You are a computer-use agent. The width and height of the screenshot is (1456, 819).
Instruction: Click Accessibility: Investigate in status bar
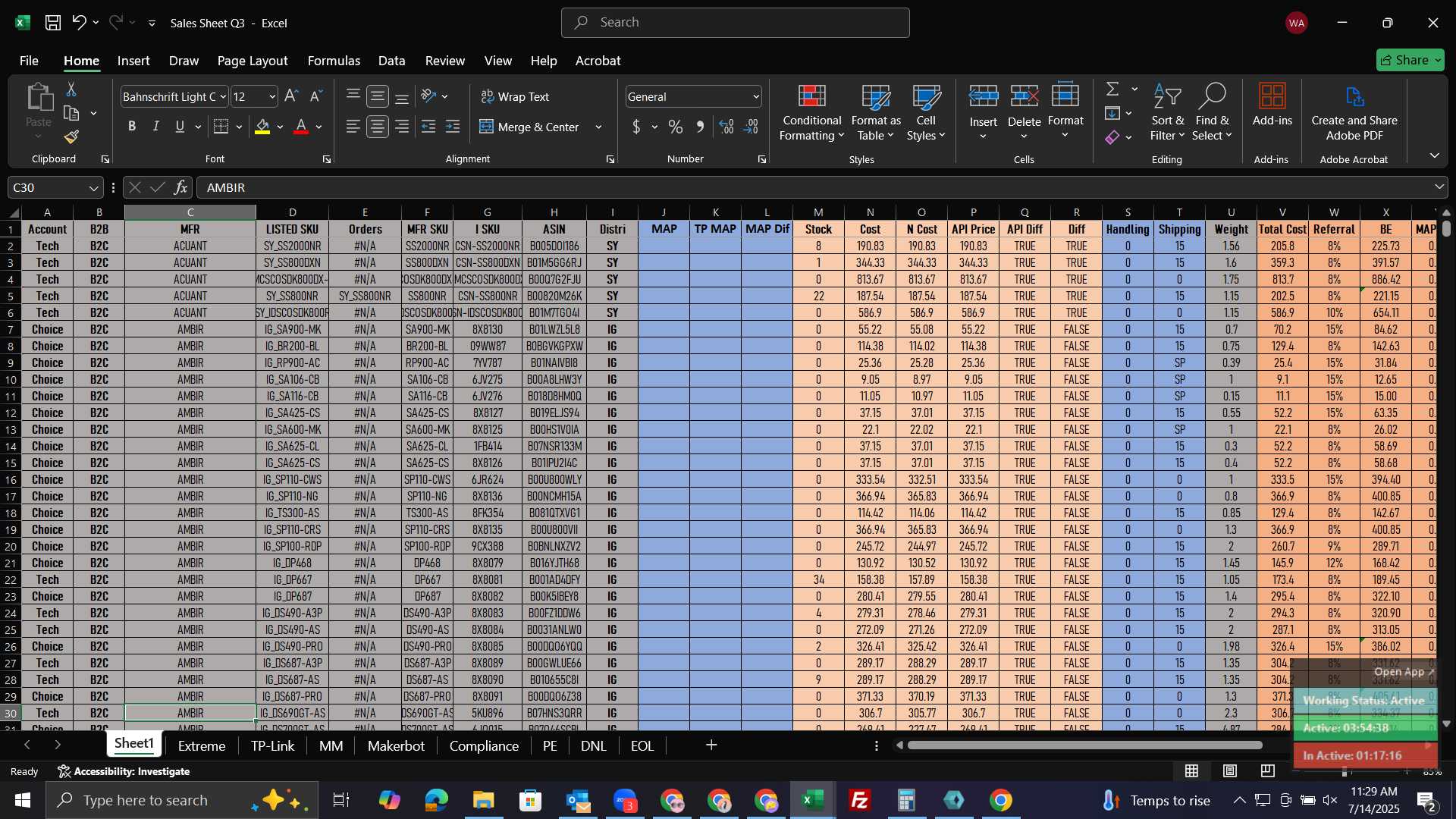coord(124,771)
